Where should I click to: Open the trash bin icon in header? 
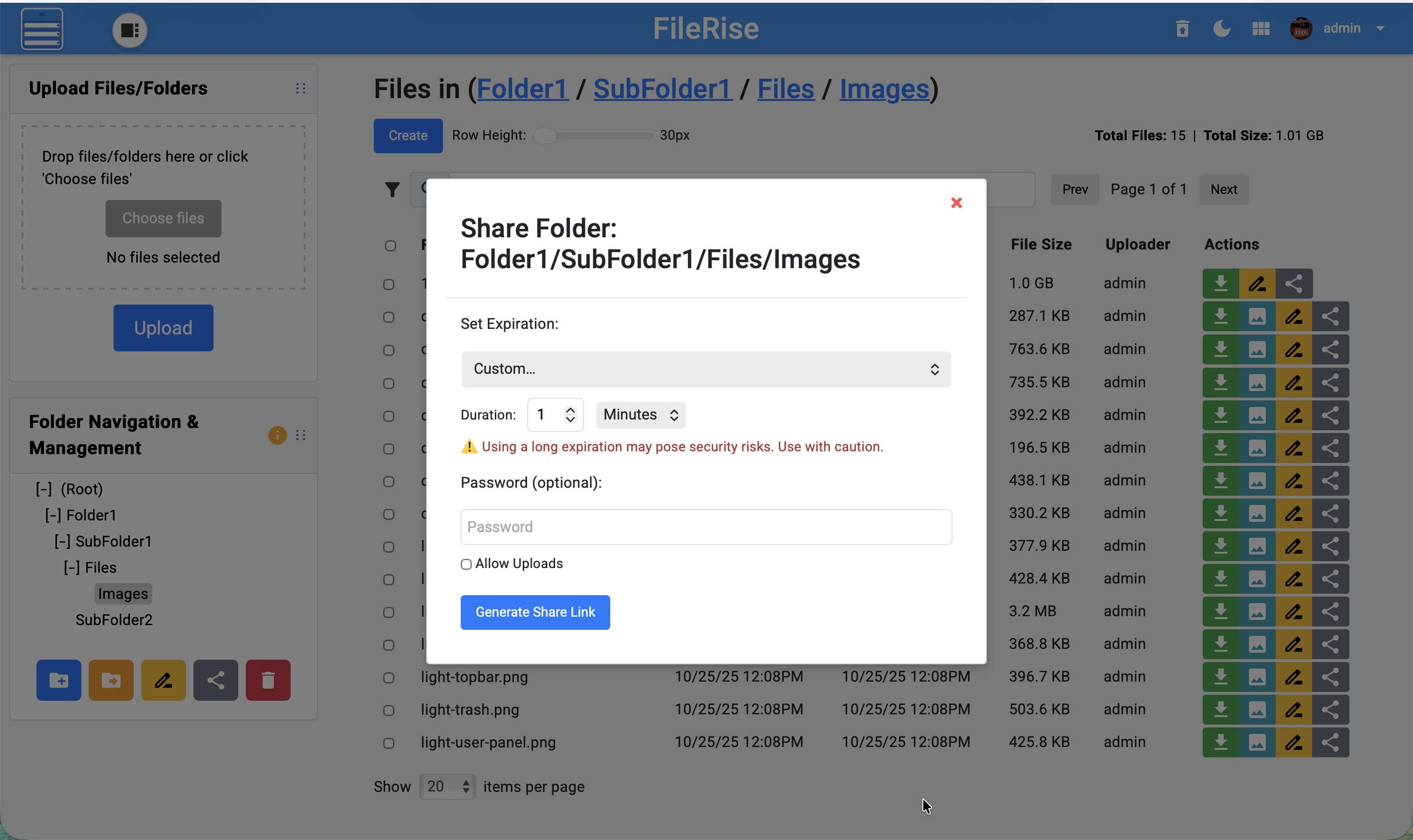point(1182,28)
